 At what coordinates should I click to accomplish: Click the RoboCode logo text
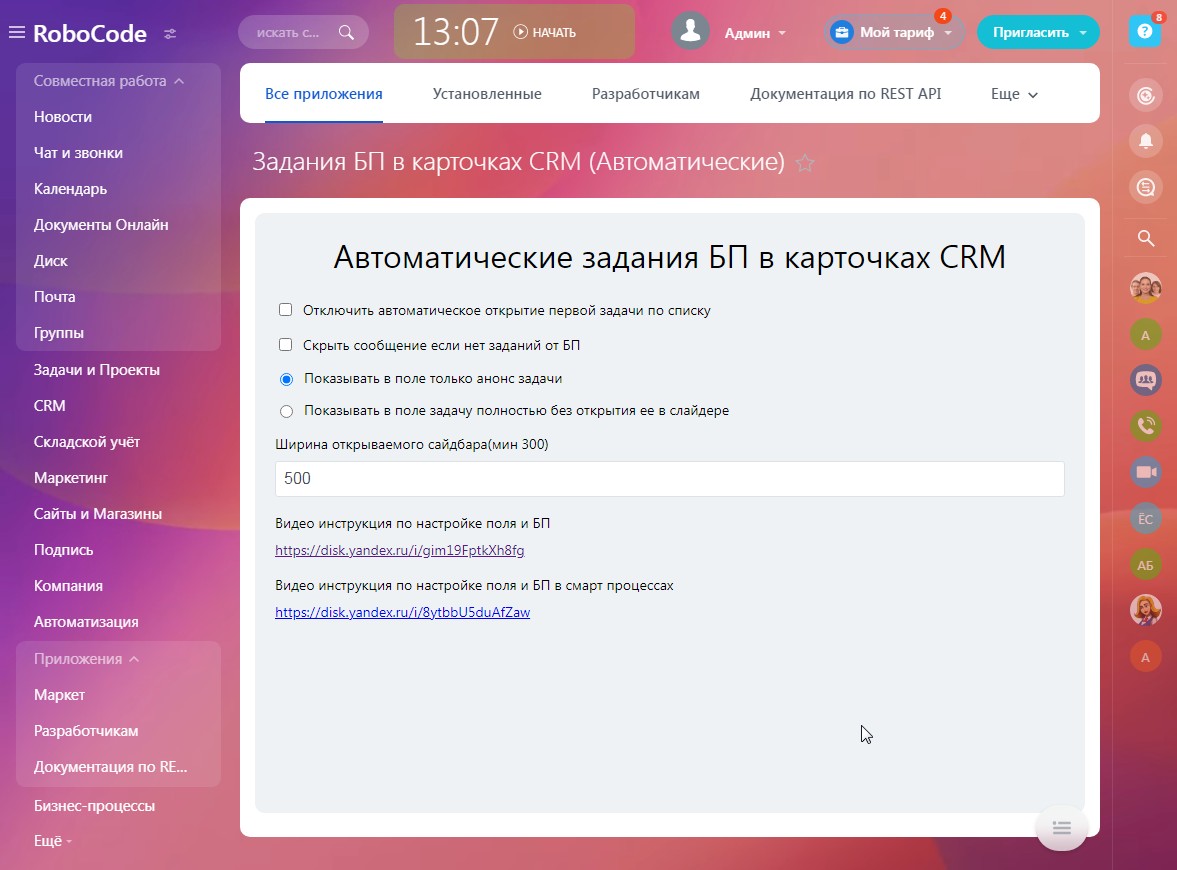coord(90,34)
